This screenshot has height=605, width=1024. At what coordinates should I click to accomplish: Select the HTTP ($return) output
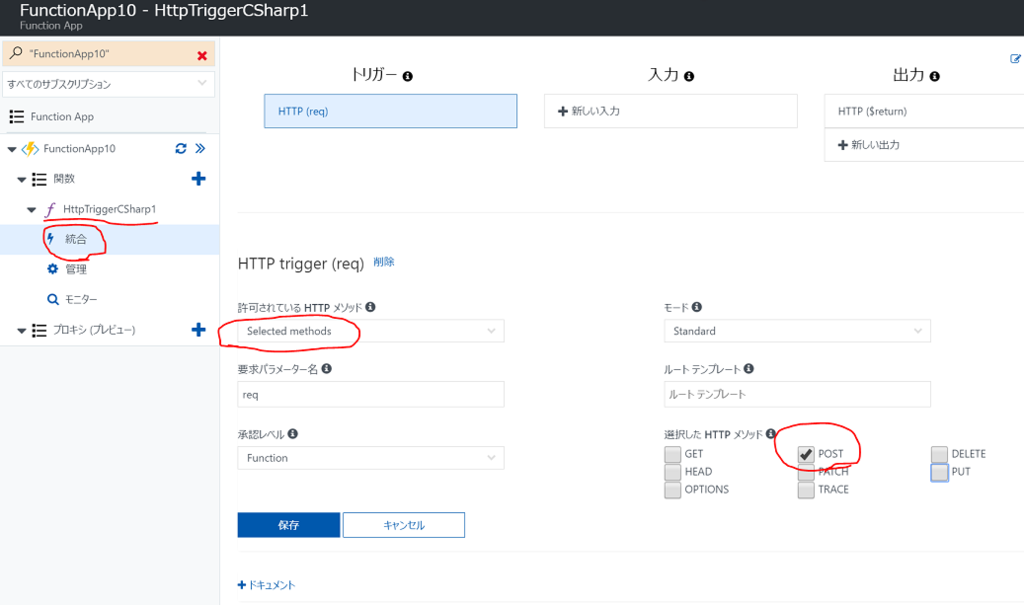924,111
